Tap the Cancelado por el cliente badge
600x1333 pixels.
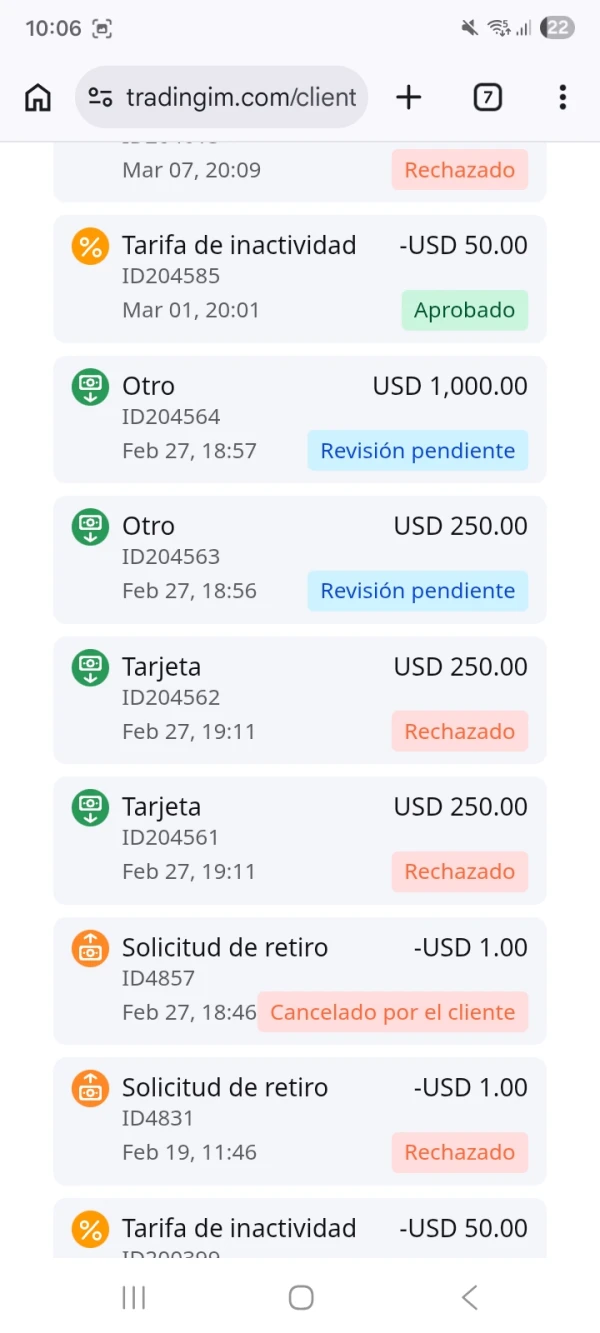[x=392, y=1012]
